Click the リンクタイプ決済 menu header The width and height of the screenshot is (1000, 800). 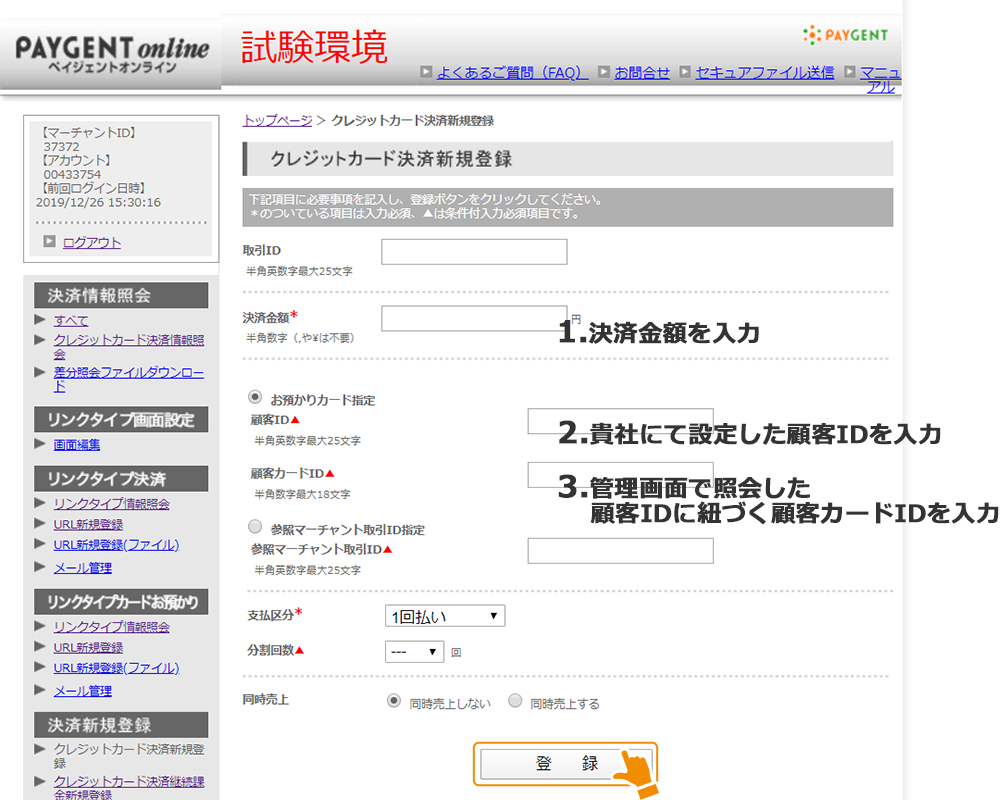coord(121,478)
